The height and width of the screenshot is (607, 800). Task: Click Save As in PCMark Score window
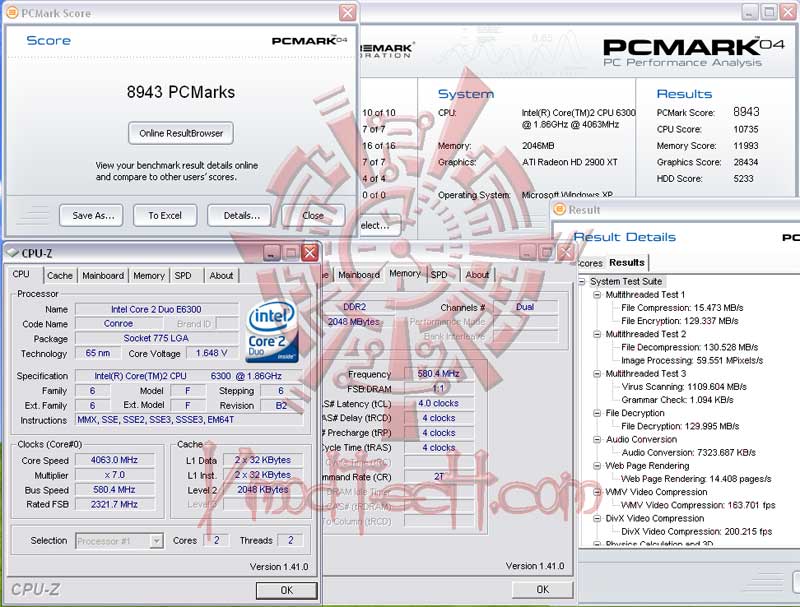[x=91, y=215]
